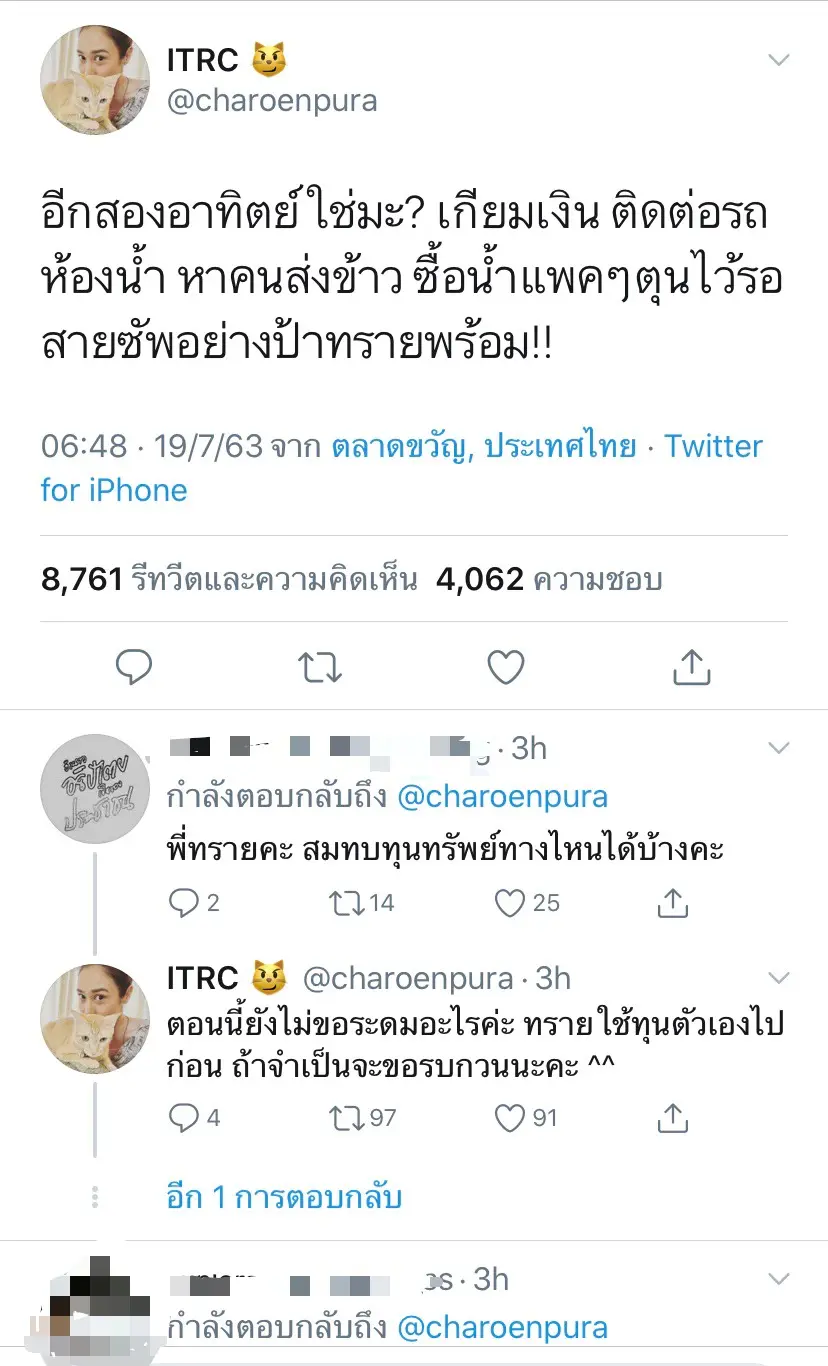Show the 1 more reply link
The height and width of the screenshot is (1366, 828).
[x=284, y=1197]
